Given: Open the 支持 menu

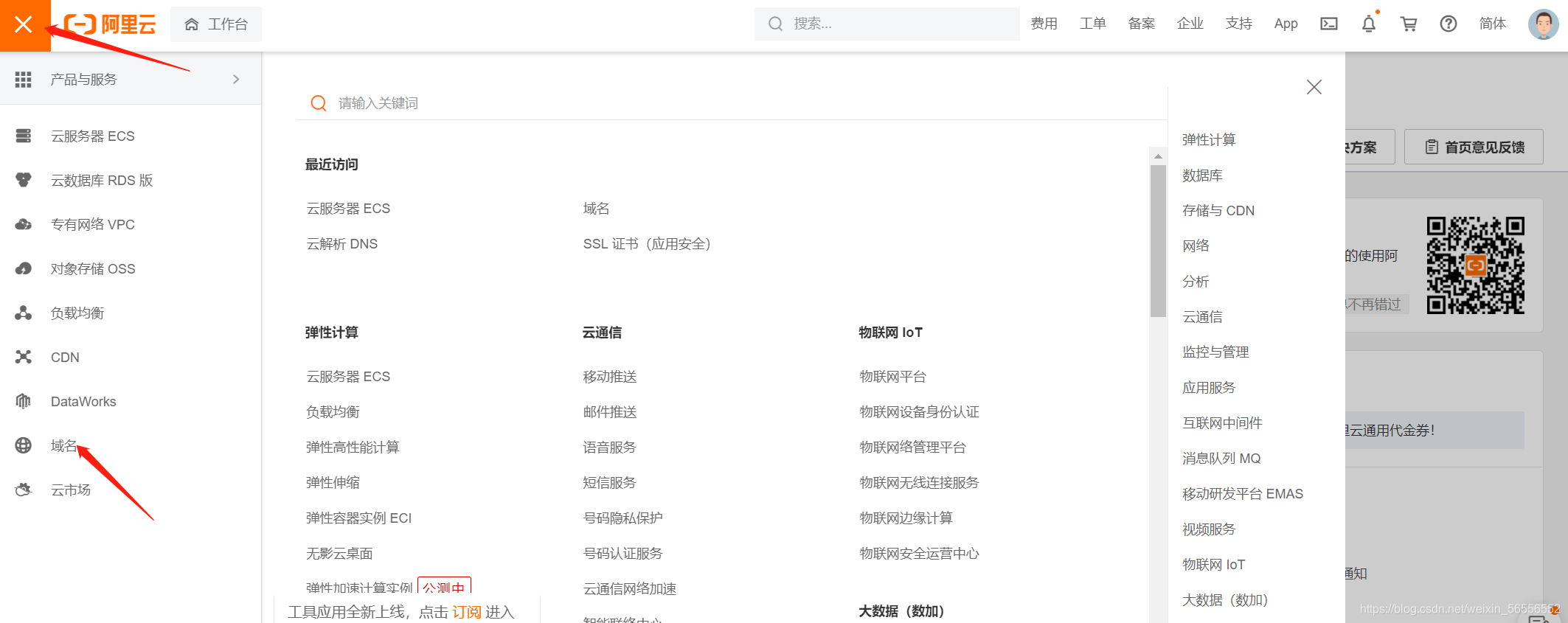Looking at the screenshot, I should pos(1238,24).
